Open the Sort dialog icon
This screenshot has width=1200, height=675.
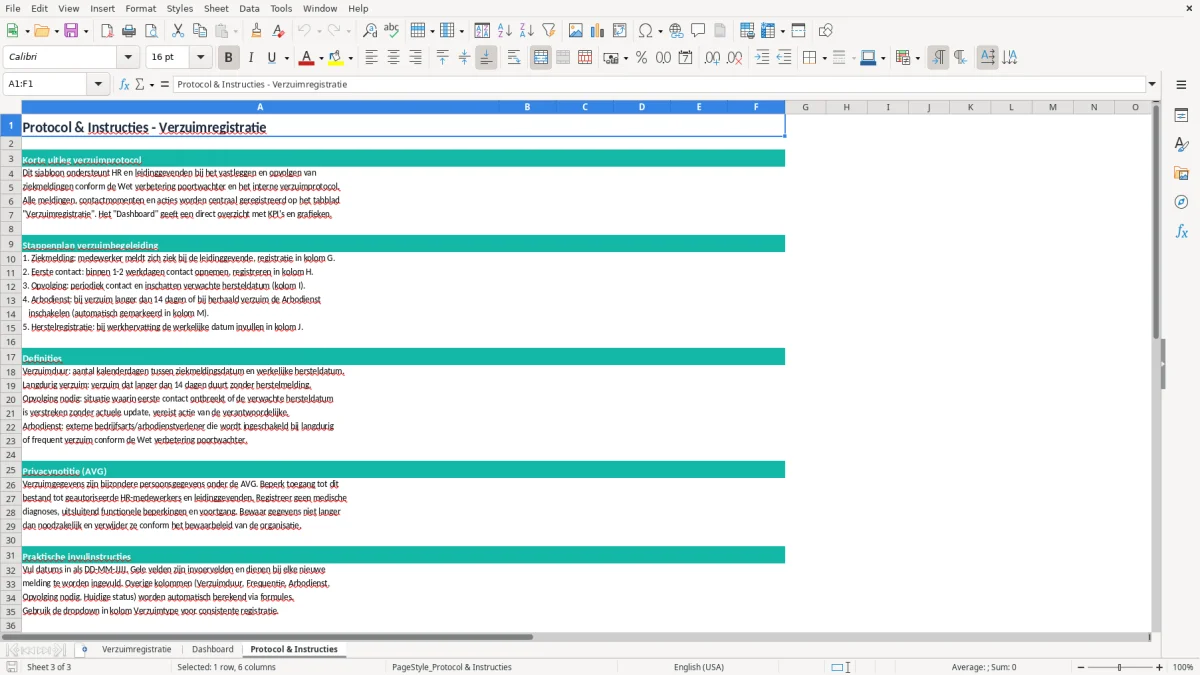(482, 31)
